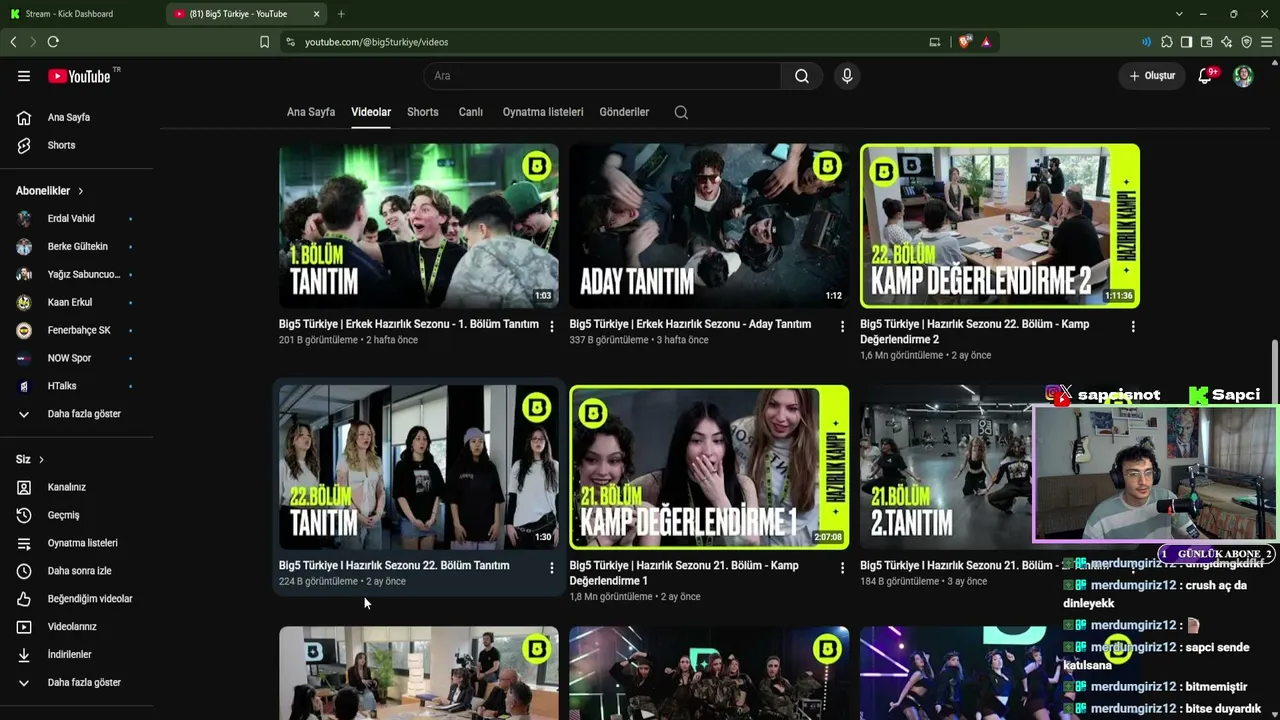View site information icon in address bar
This screenshot has height=720, width=1280.
(290, 42)
